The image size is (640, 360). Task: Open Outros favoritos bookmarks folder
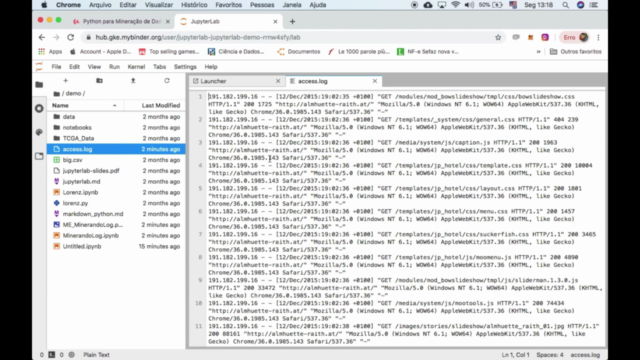coord(576,51)
